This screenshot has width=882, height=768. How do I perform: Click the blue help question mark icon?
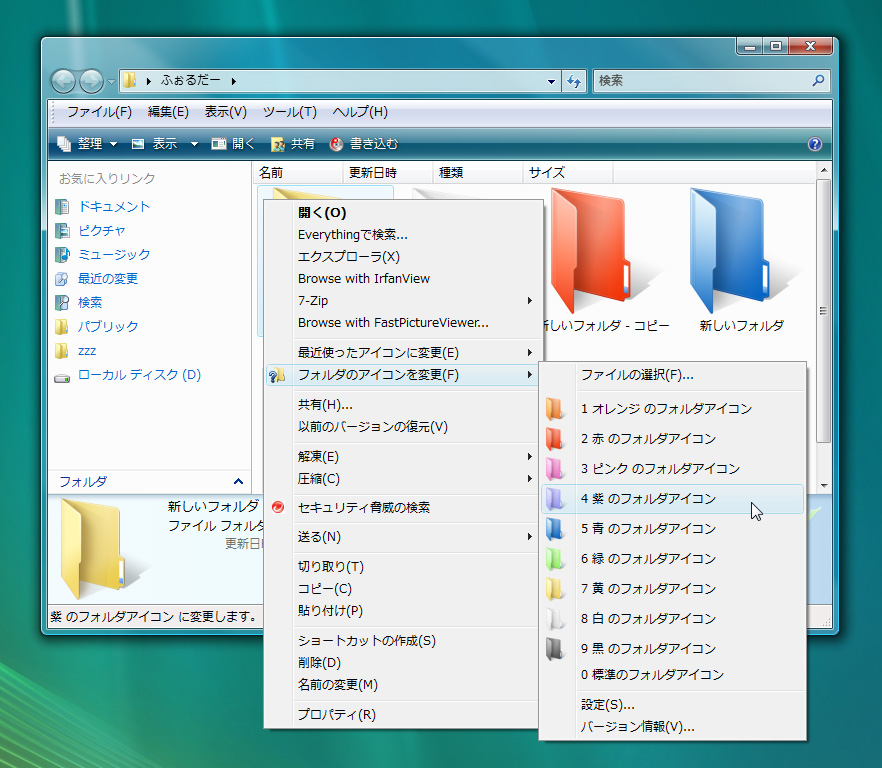(x=815, y=143)
